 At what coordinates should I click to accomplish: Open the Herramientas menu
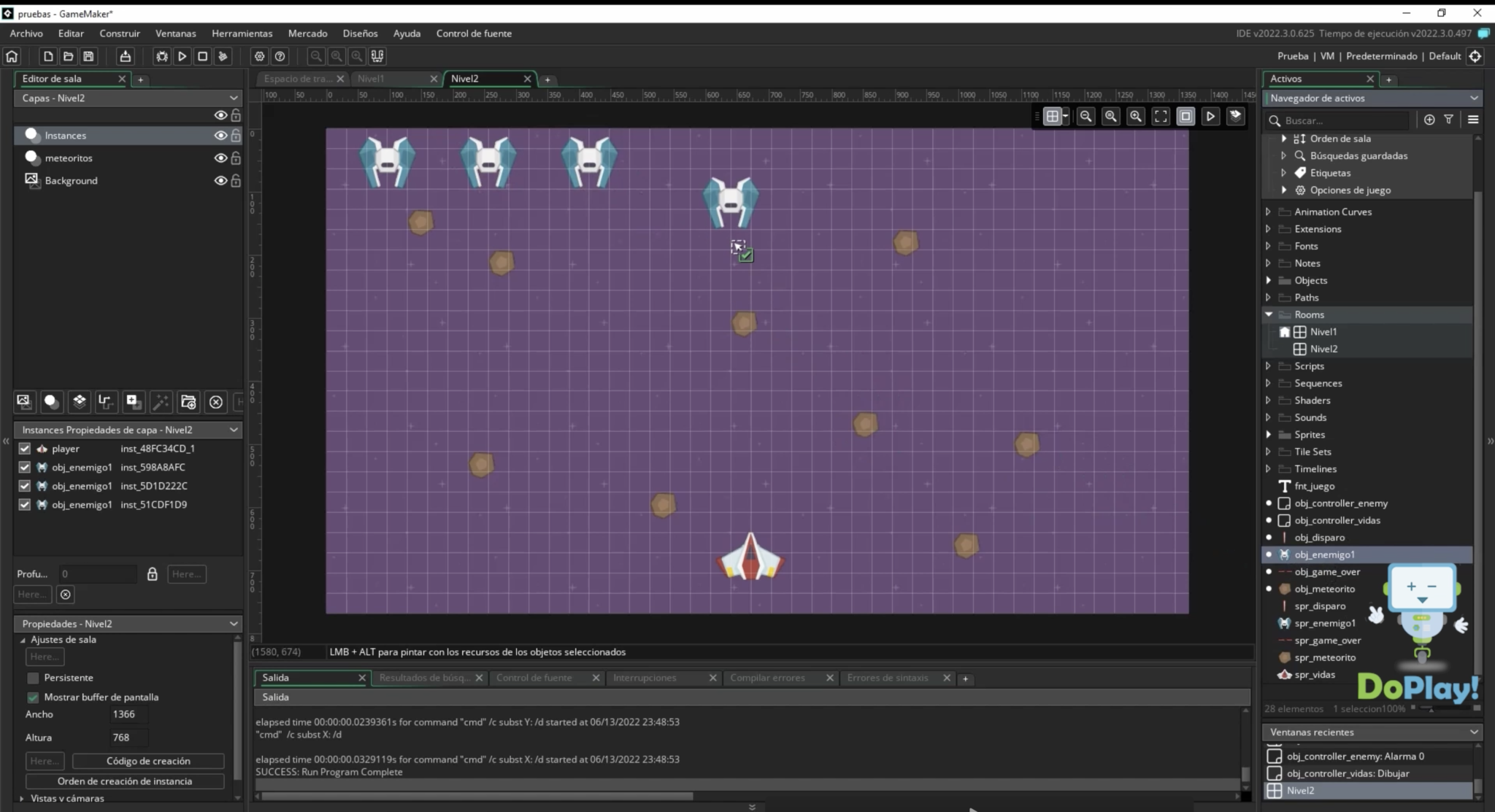(242, 33)
